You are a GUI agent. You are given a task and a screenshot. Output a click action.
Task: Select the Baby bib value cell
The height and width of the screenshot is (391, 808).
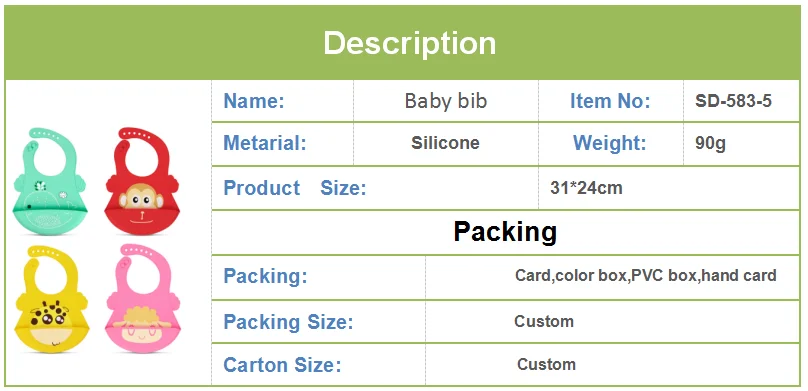tap(446, 101)
